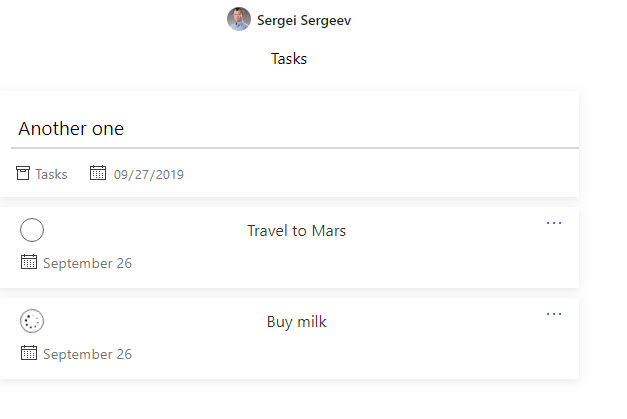Click calendar icon beside 09/27/2019
627x419 pixels.
coord(98,174)
